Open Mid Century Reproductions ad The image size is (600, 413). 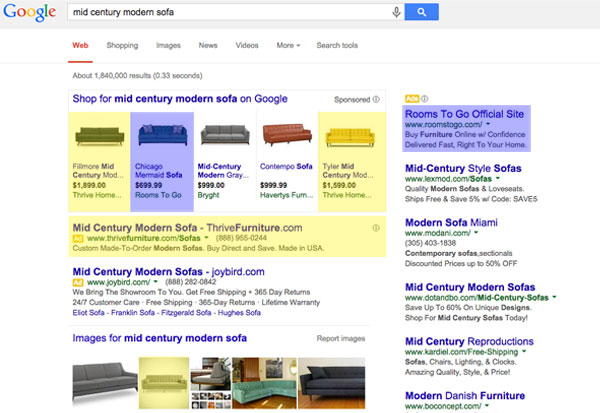tap(469, 341)
